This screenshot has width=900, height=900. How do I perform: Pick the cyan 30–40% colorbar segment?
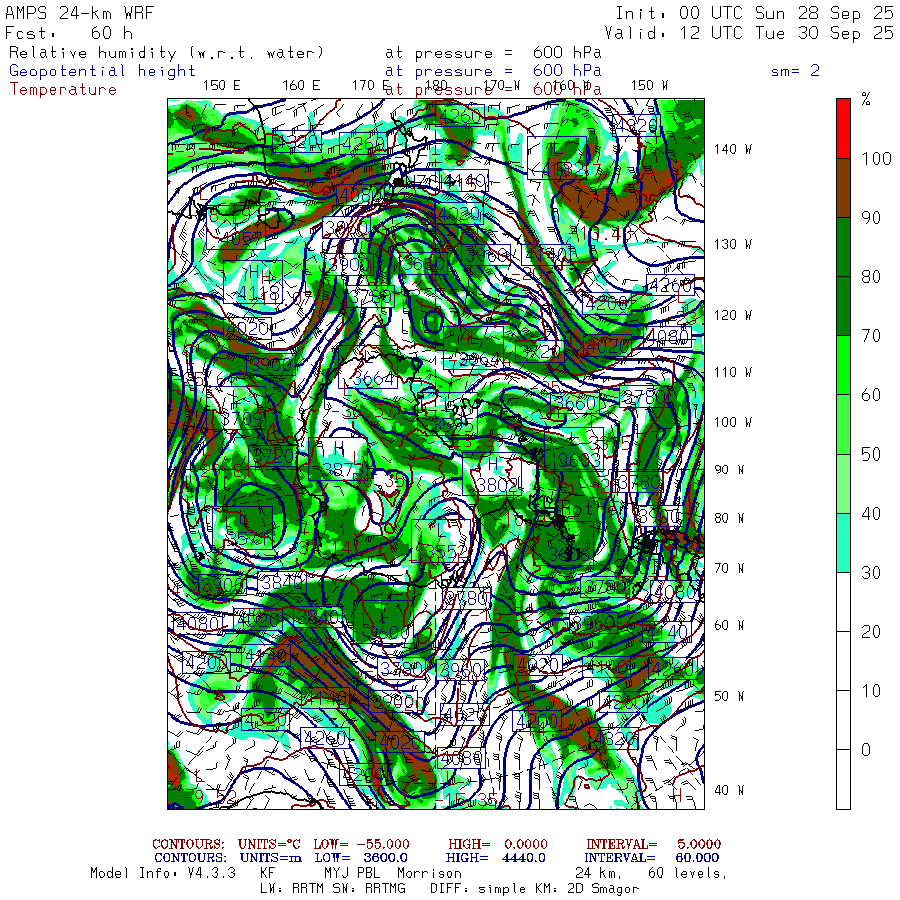(x=843, y=543)
